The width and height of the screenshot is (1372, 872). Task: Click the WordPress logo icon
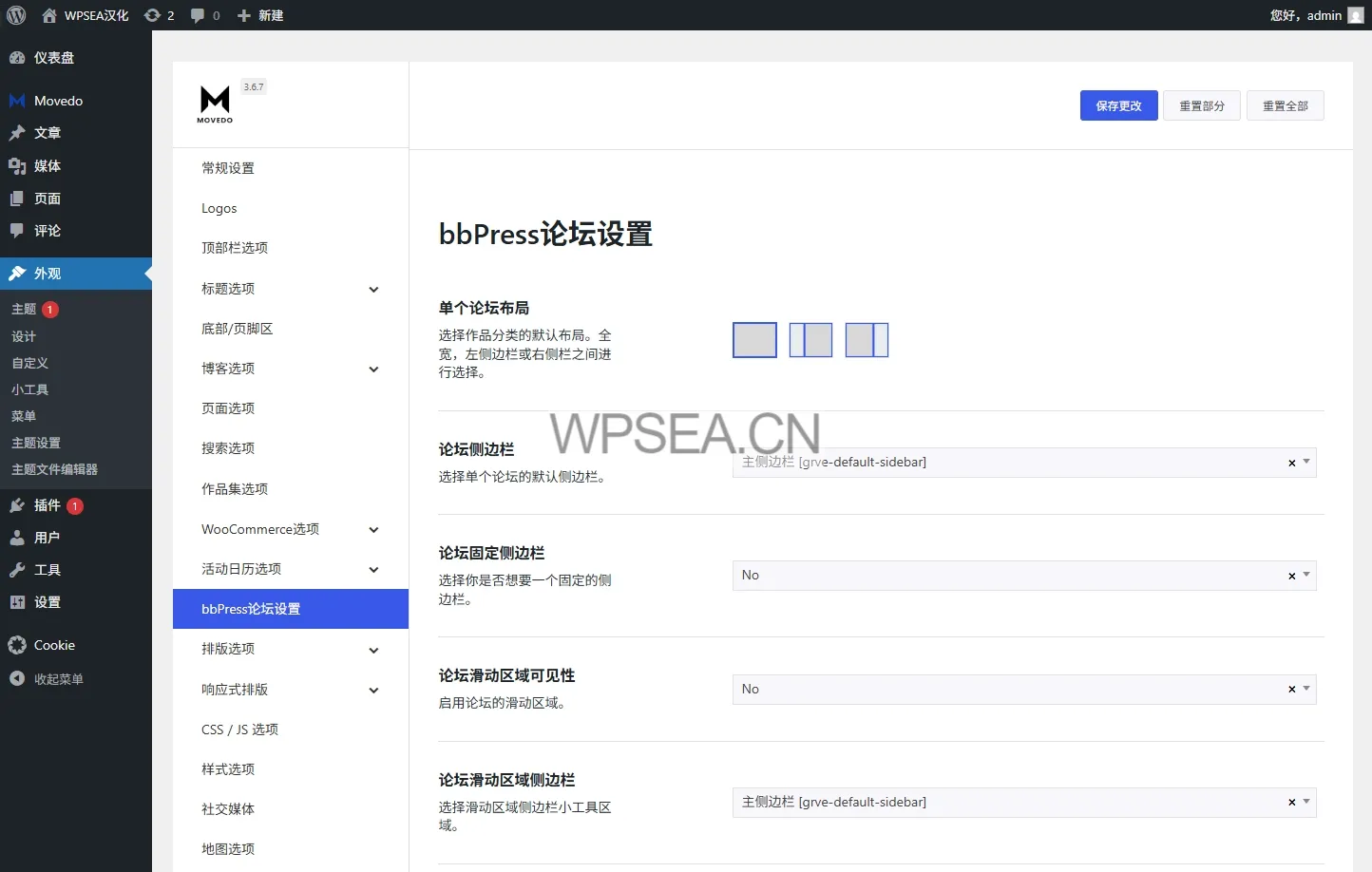pos(16,15)
